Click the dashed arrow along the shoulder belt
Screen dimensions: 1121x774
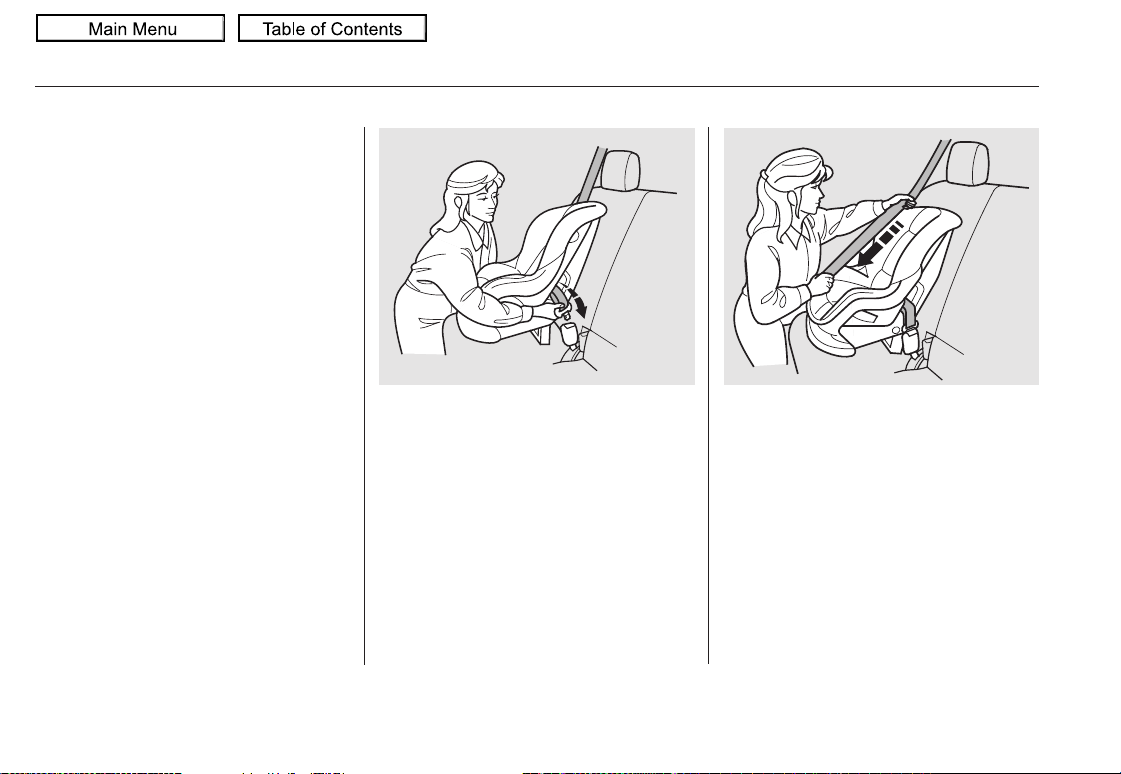coord(878,247)
